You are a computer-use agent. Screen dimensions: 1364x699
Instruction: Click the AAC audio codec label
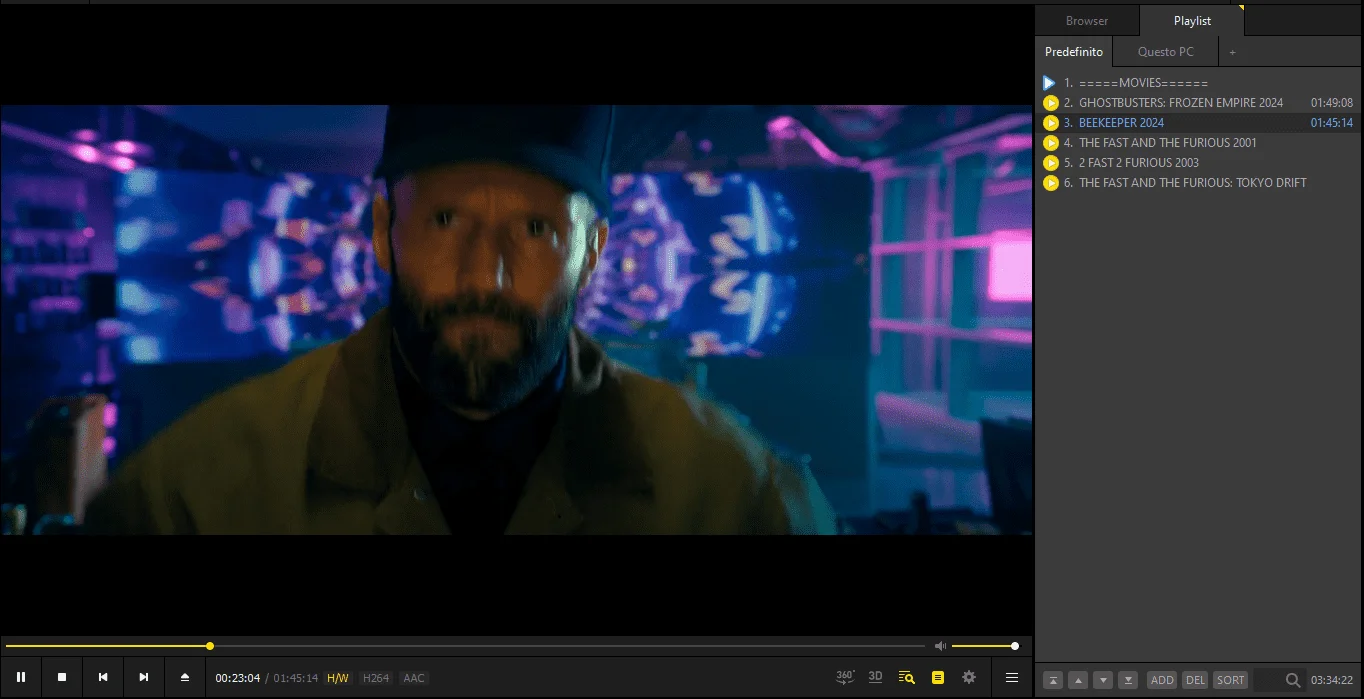point(414,678)
